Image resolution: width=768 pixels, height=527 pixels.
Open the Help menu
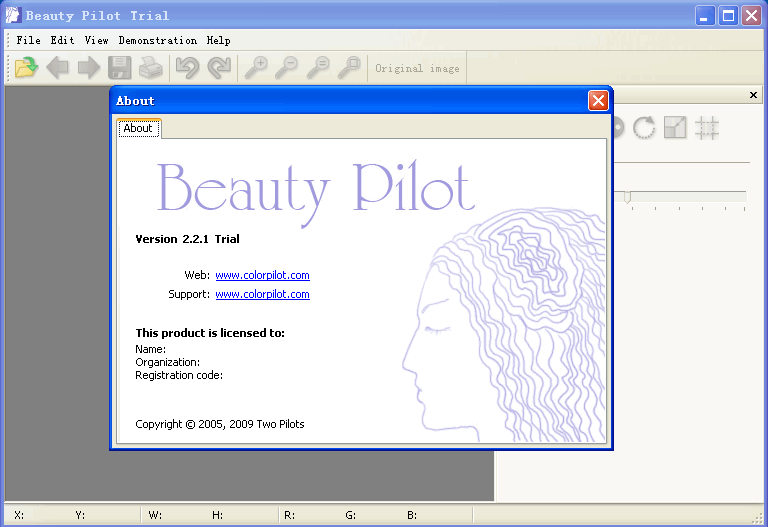[x=218, y=40]
